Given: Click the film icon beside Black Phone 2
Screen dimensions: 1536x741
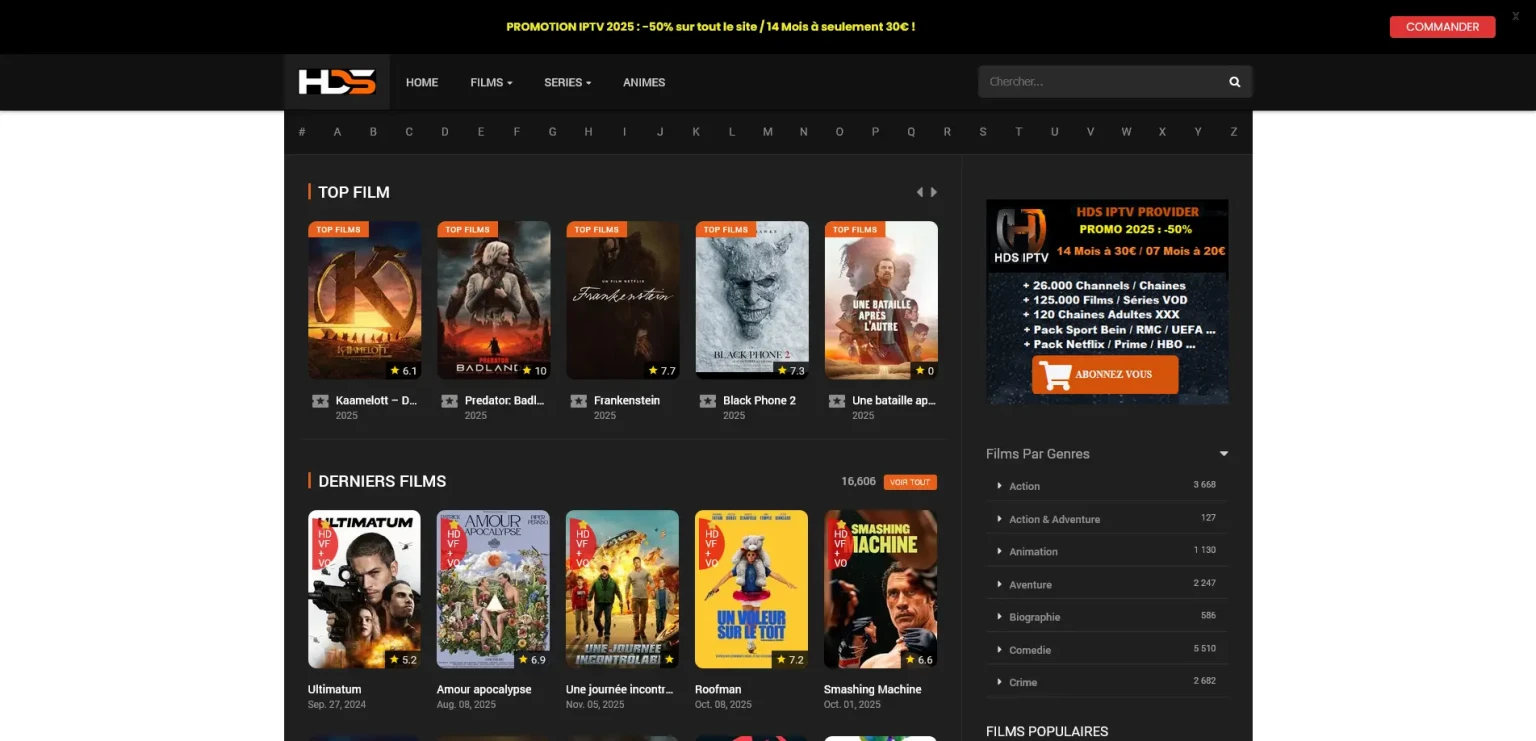Looking at the screenshot, I should pyautogui.click(x=707, y=401).
